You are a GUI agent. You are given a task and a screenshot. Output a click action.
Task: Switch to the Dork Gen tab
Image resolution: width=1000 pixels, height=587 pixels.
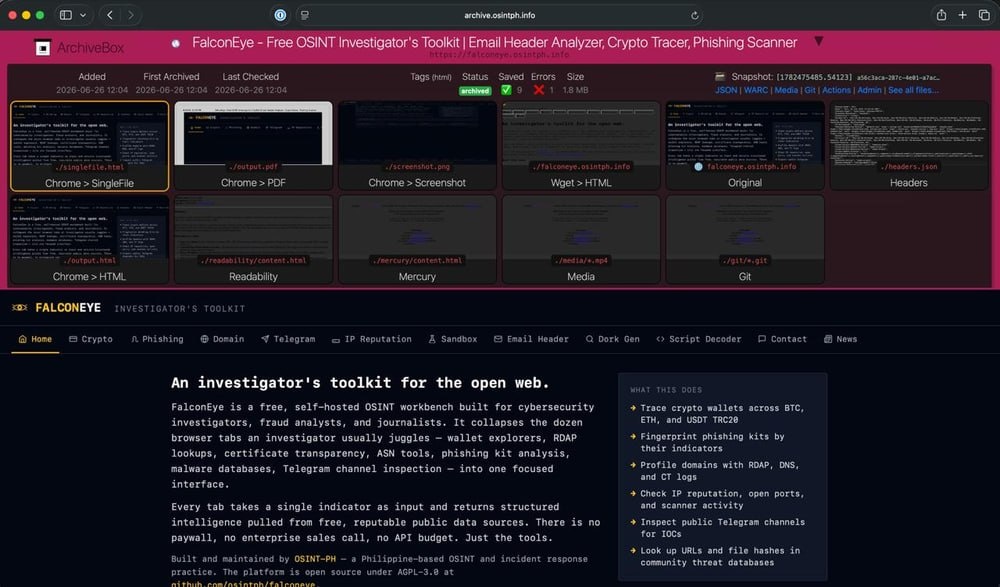click(612, 339)
